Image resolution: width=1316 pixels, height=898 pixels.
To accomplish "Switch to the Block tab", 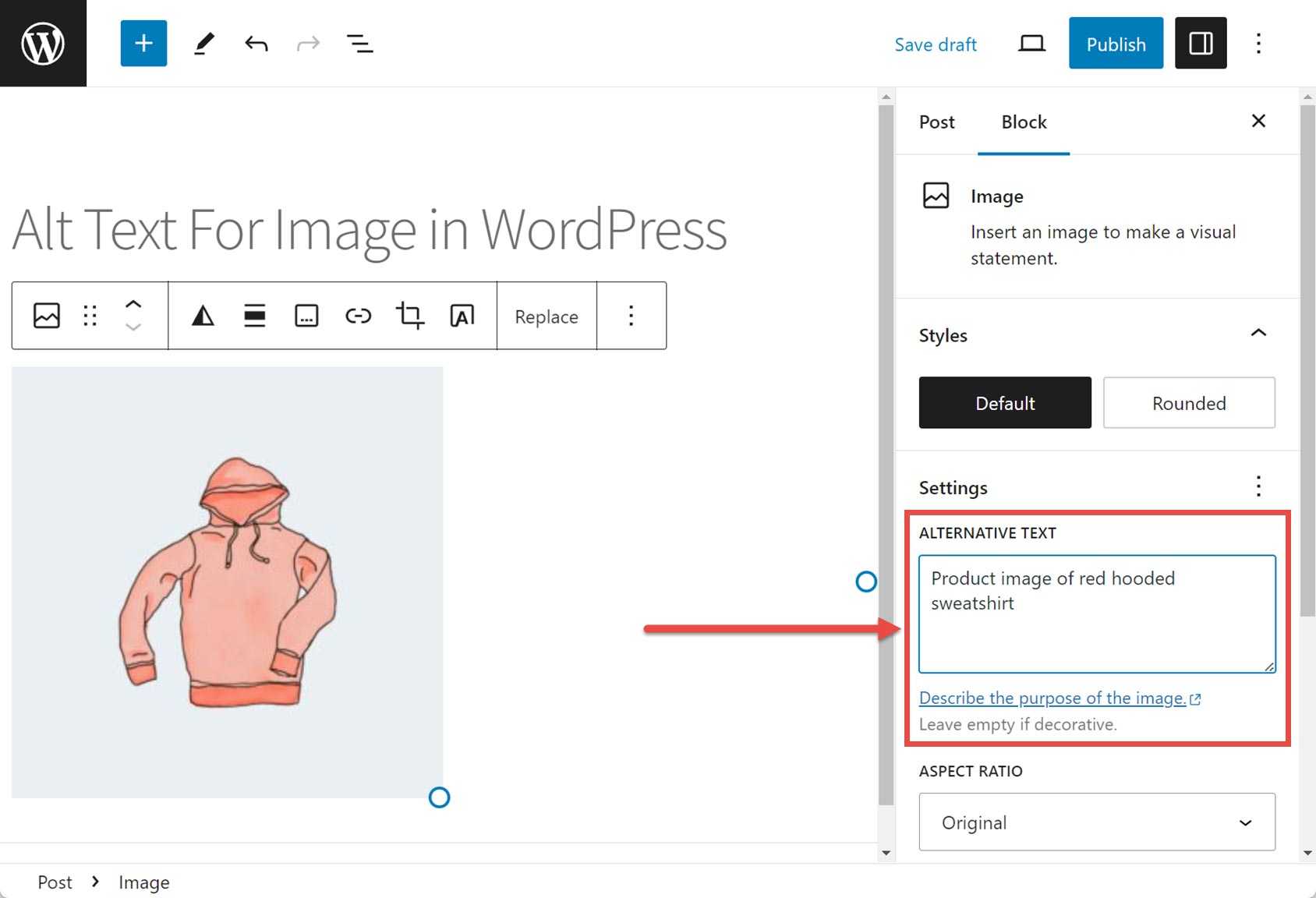I will (x=1024, y=122).
